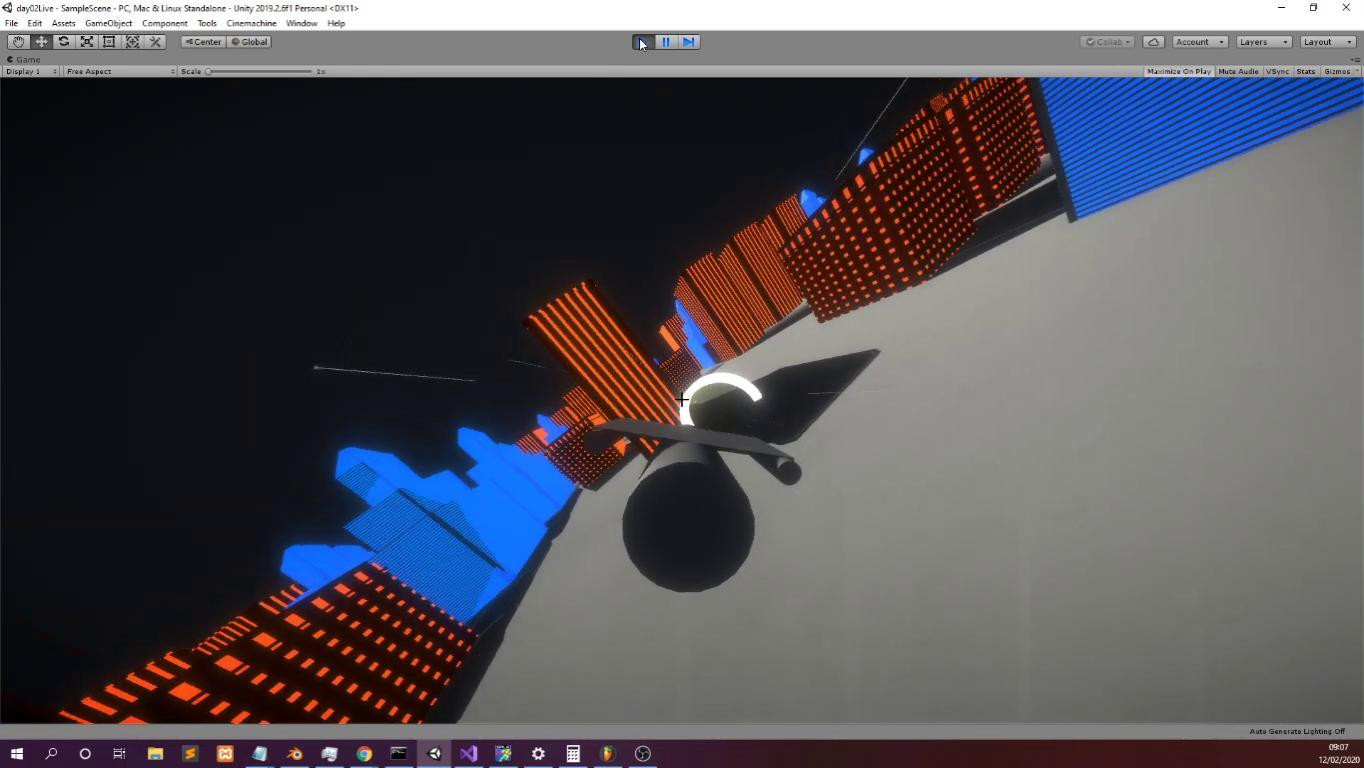
Task: Open custom editor tools icon
Action: point(155,42)
